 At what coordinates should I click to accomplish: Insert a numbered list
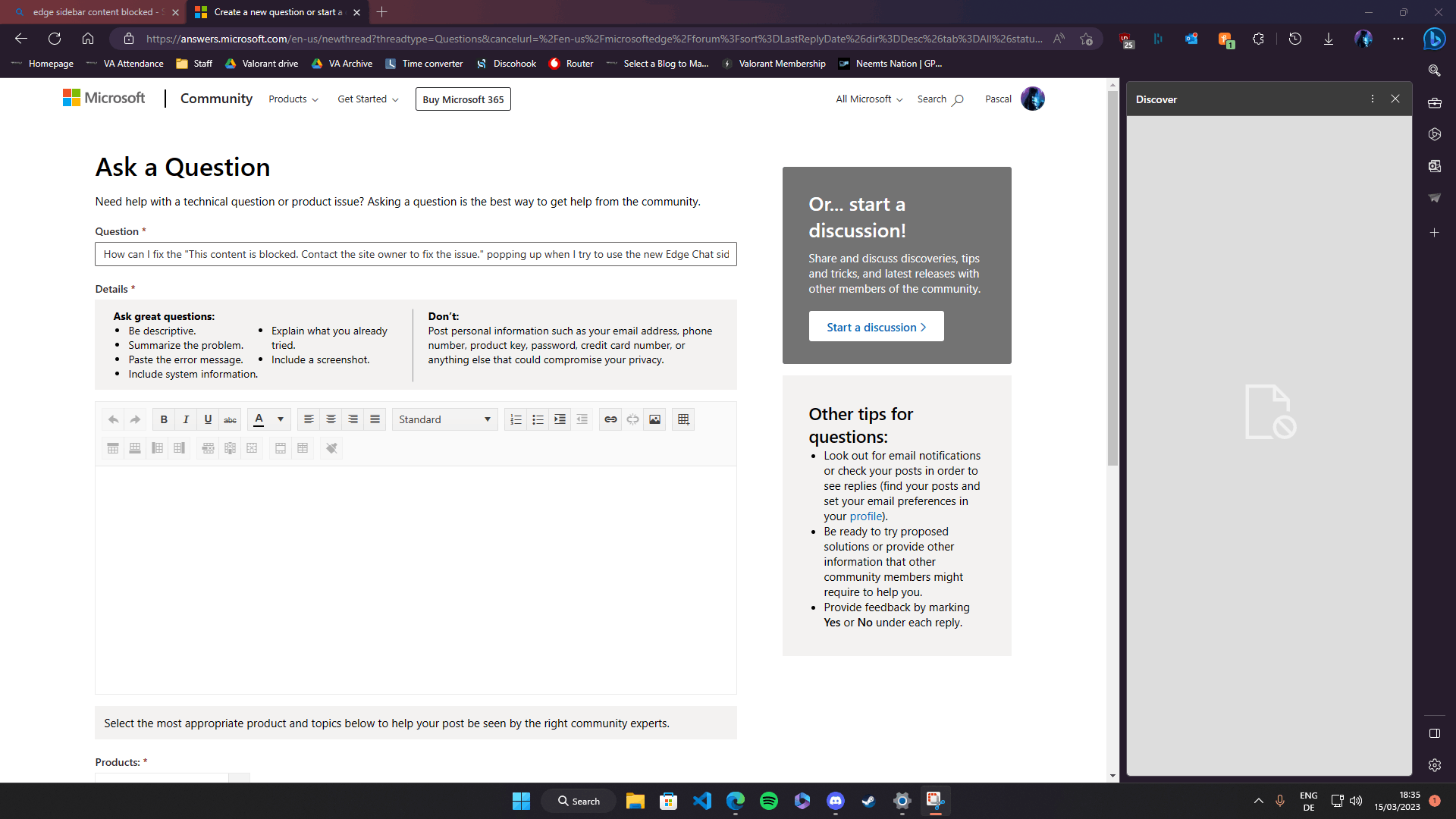(516, 419)
